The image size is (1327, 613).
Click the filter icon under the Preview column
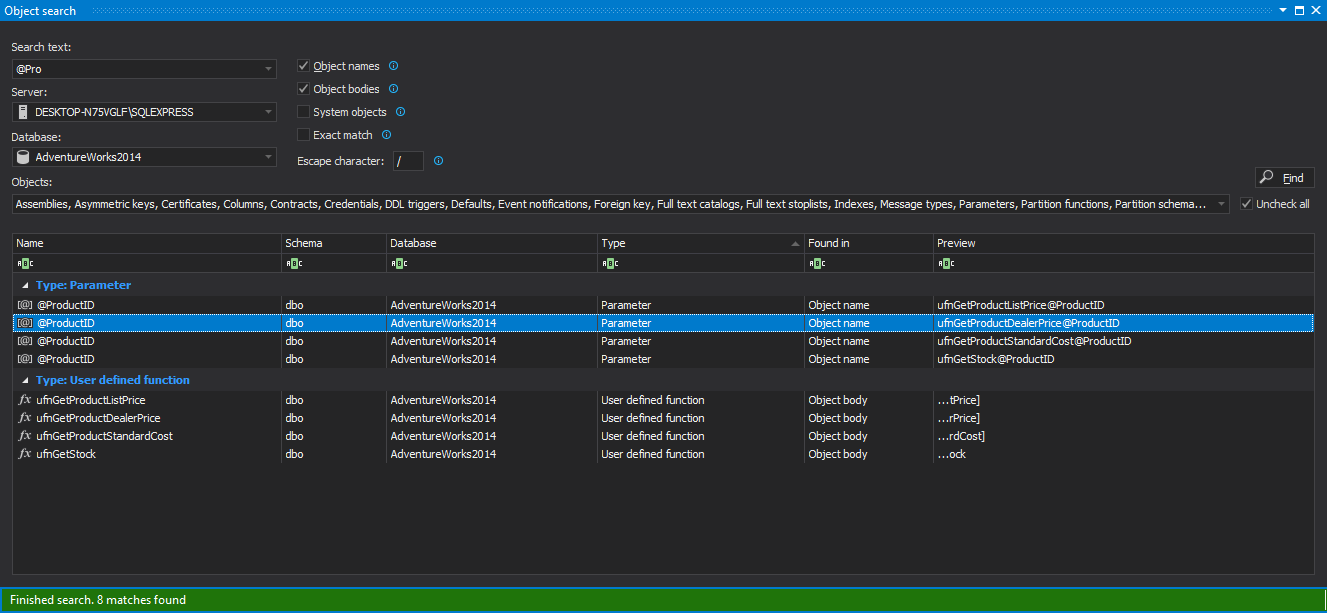(944, 263)
